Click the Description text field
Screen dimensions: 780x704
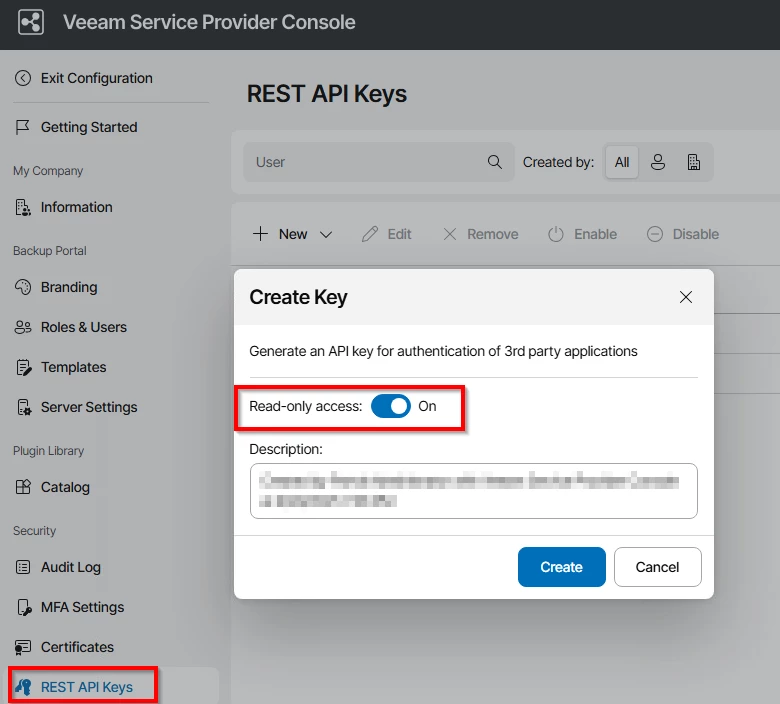(x=473, y=491)
